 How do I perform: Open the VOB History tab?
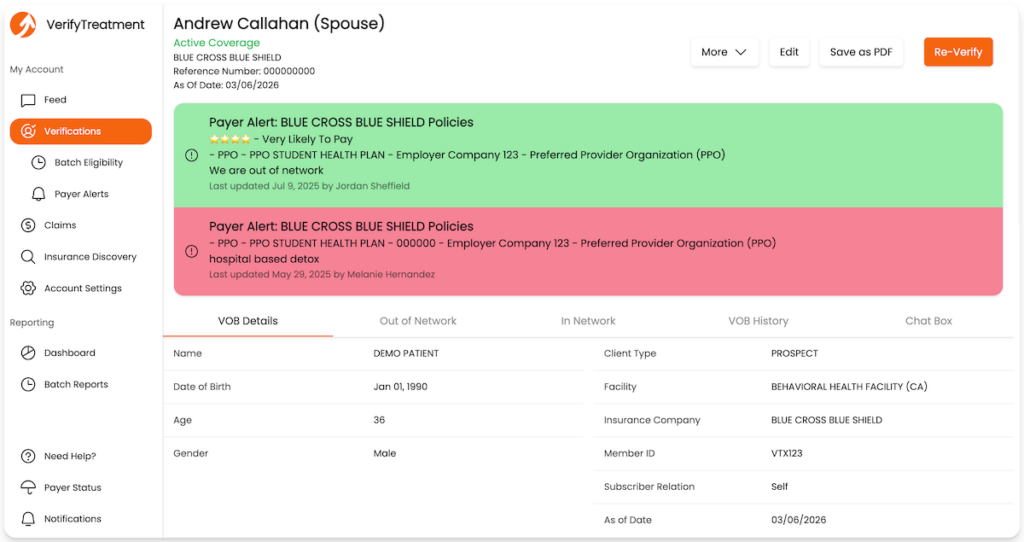758,321
